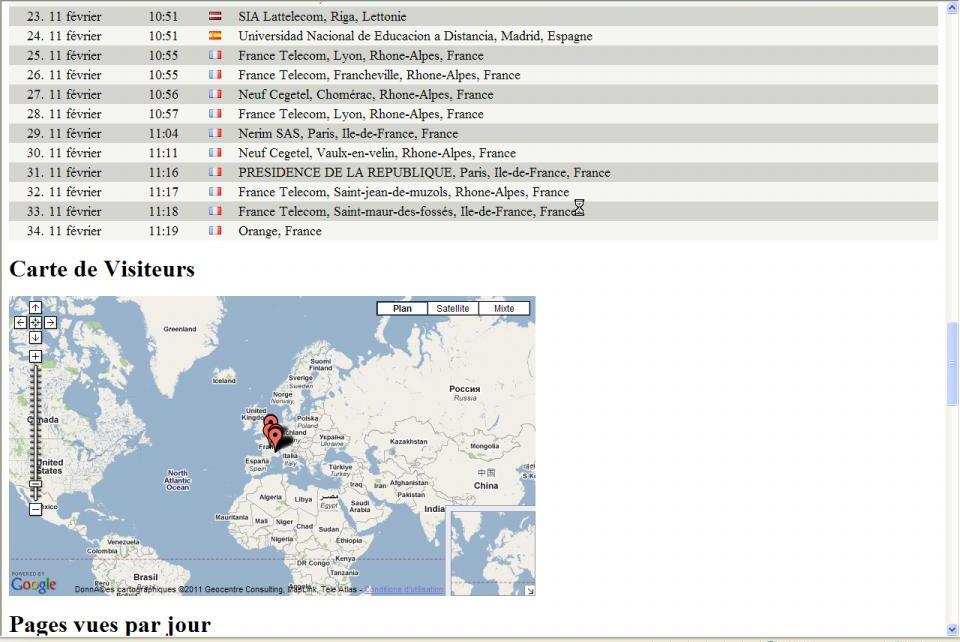The height and width of the screenshot is (642, 960).
Task: Click the time 10:51 in row 23
Action: click(x=163, y=17)
